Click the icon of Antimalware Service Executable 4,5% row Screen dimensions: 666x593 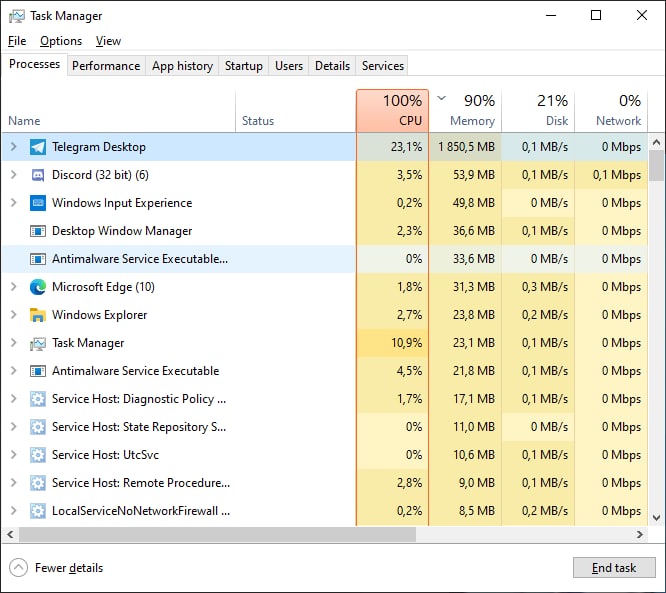tap(38, 371)
